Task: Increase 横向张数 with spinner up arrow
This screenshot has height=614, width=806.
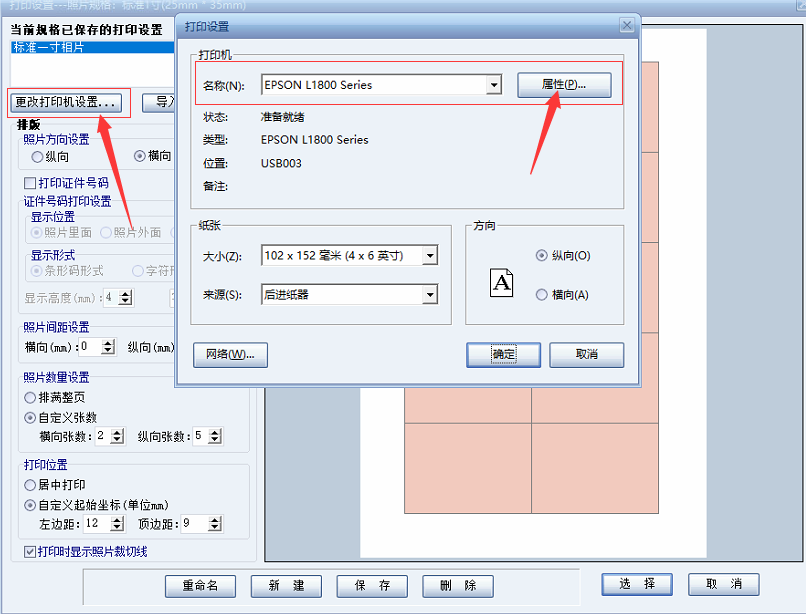Action: tap(117, 432)
